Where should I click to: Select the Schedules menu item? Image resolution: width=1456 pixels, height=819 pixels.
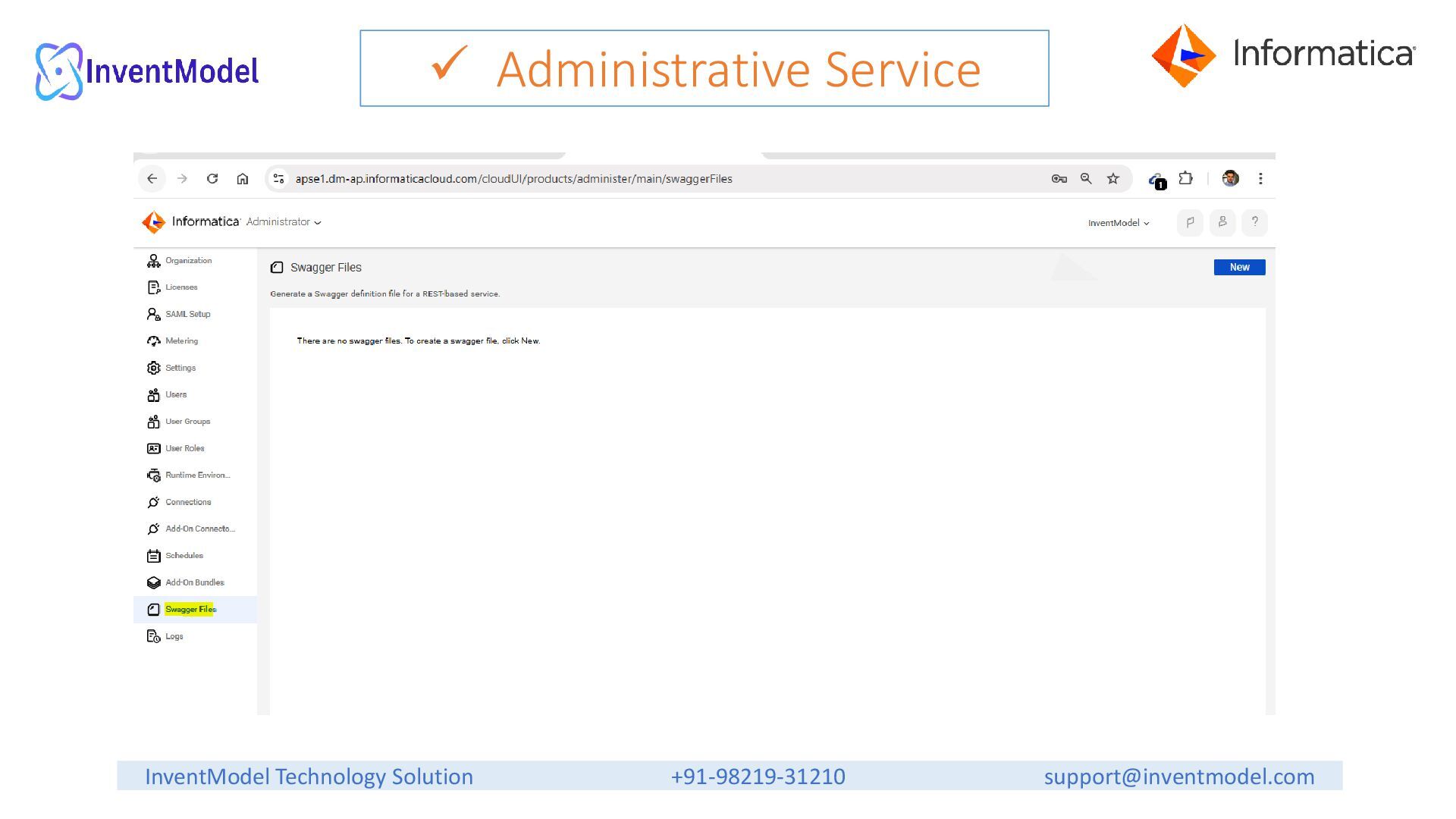pos(184,556)
